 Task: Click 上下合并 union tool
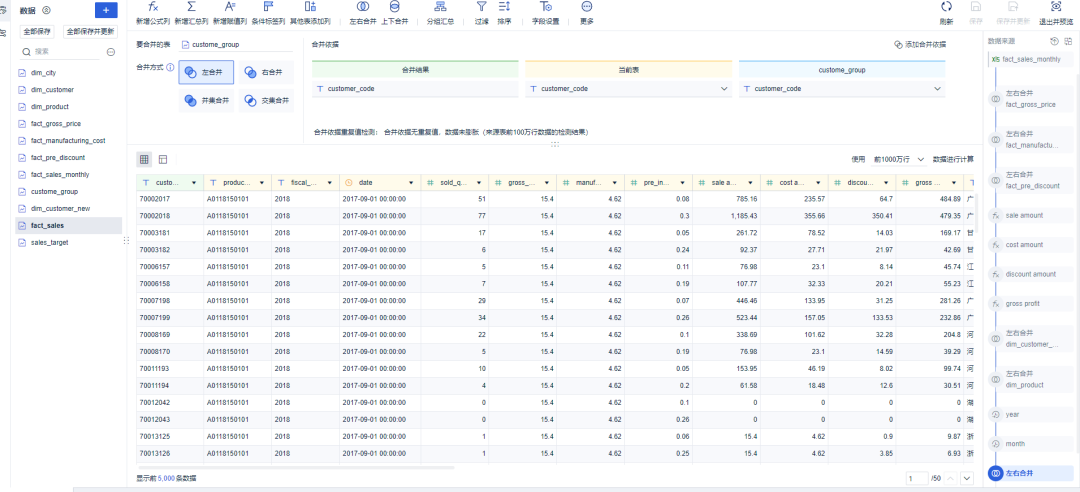pos(394,12)
